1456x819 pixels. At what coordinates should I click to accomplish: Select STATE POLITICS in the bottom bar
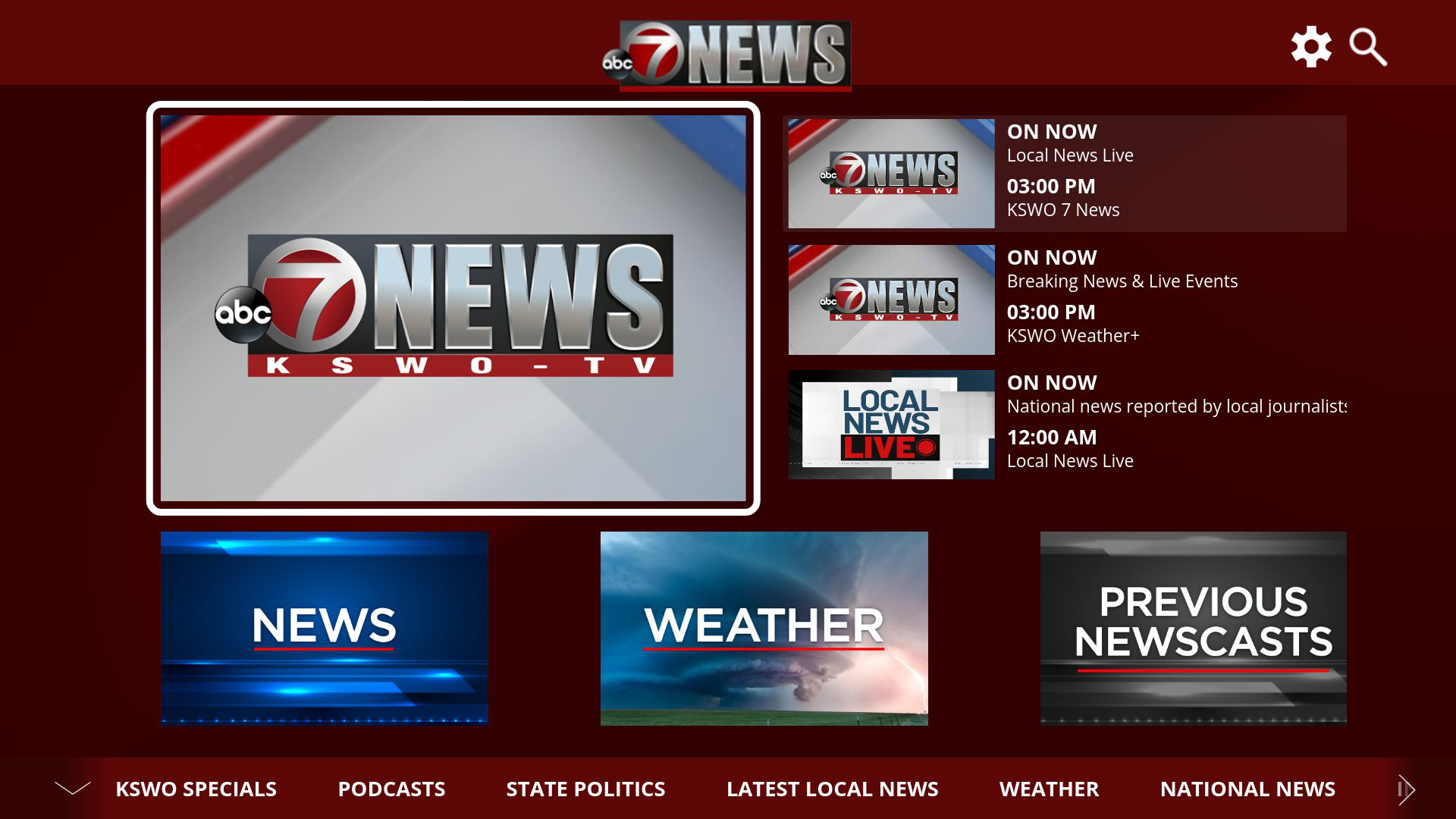[x=585, y=789]
